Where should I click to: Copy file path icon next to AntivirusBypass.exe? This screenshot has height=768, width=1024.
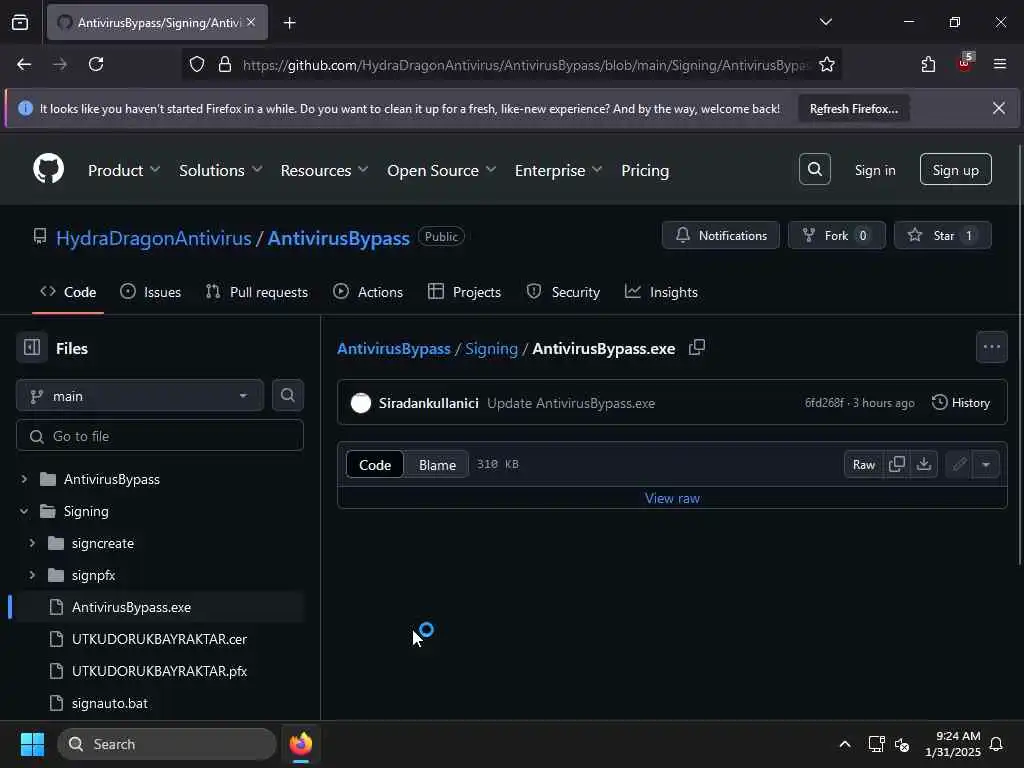697,347
